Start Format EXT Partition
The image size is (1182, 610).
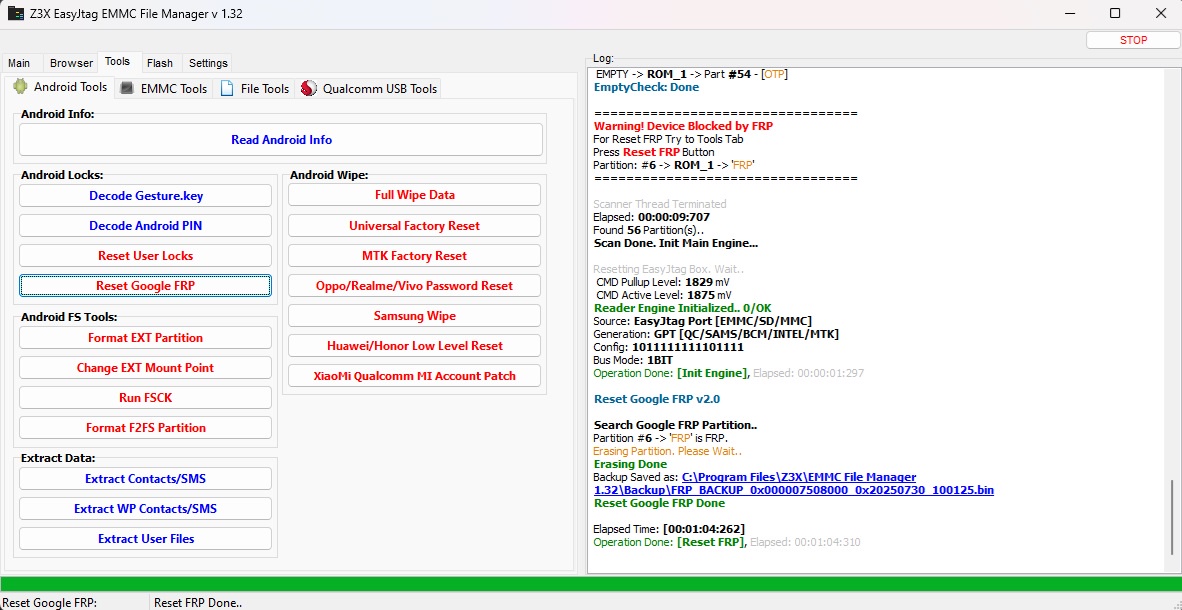145,338
